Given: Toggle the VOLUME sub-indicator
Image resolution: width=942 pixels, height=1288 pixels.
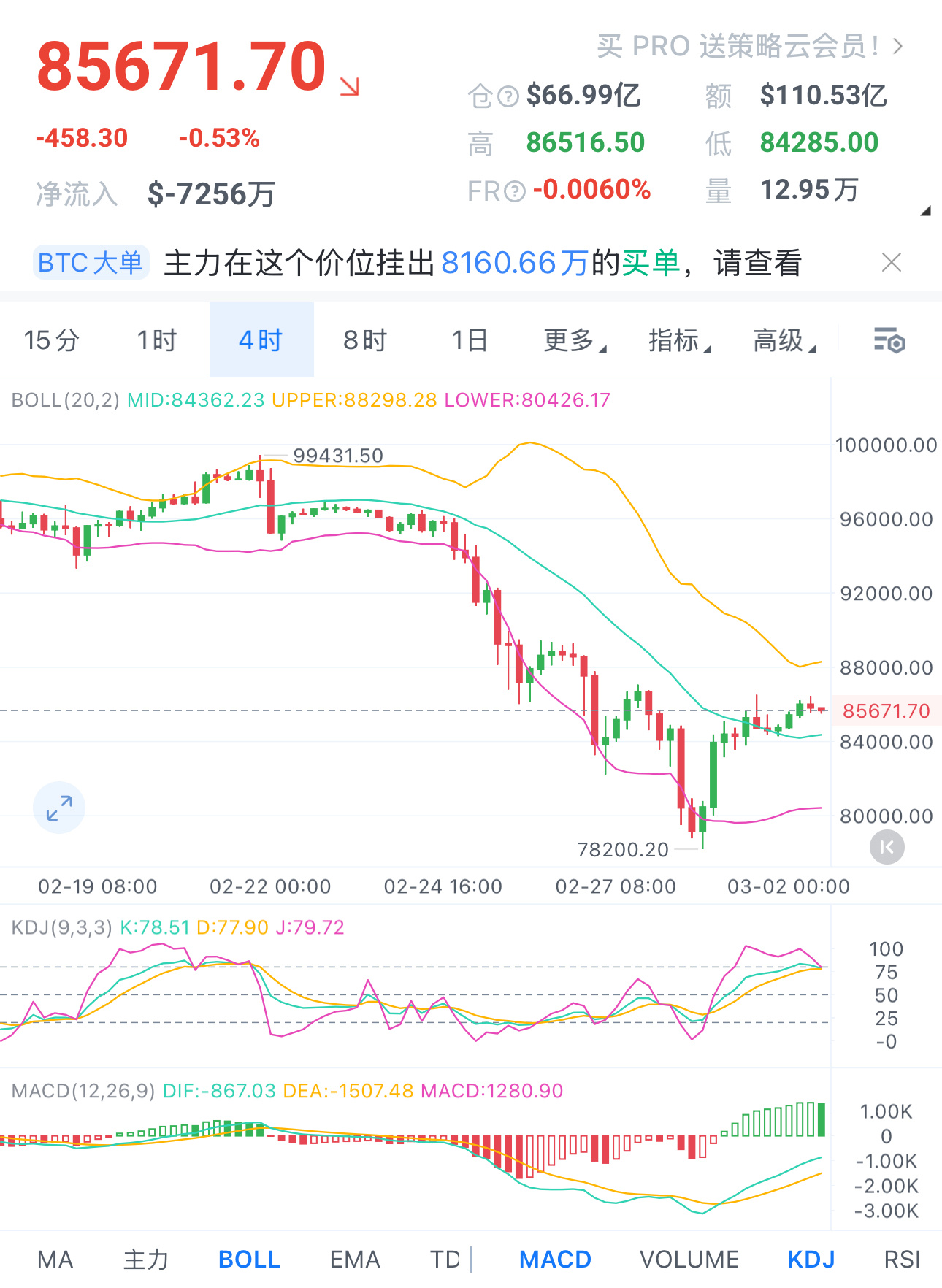Looking at the screenshot, I should [x=689, y=1260].
